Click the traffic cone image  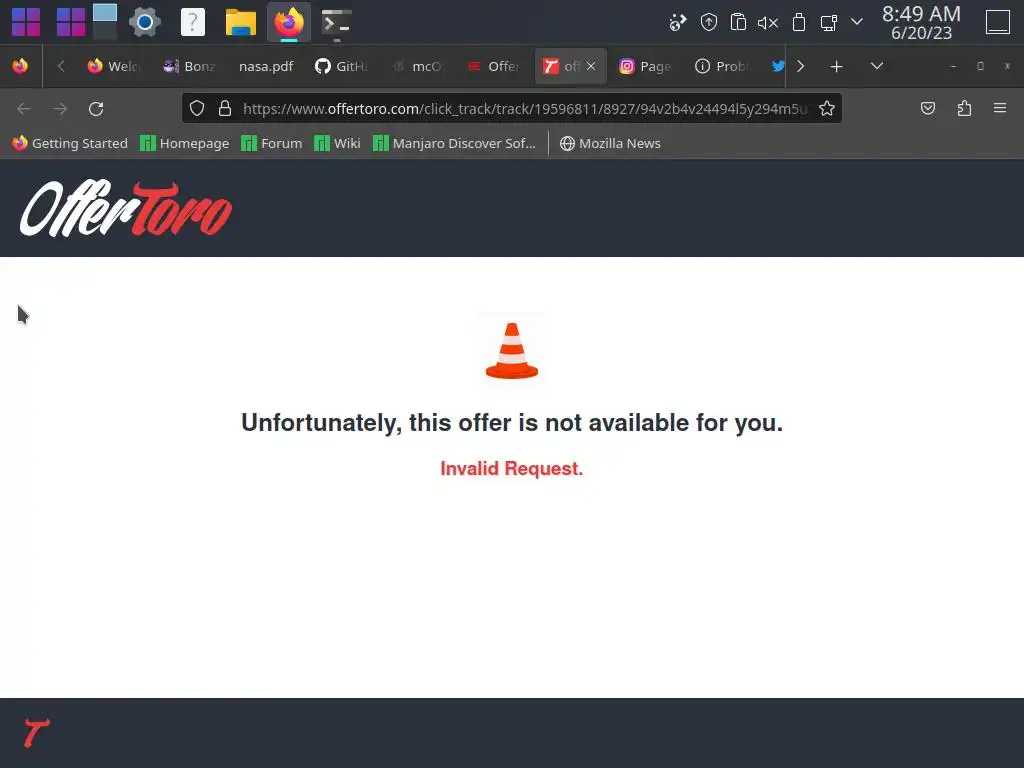[x=512, y=351]
